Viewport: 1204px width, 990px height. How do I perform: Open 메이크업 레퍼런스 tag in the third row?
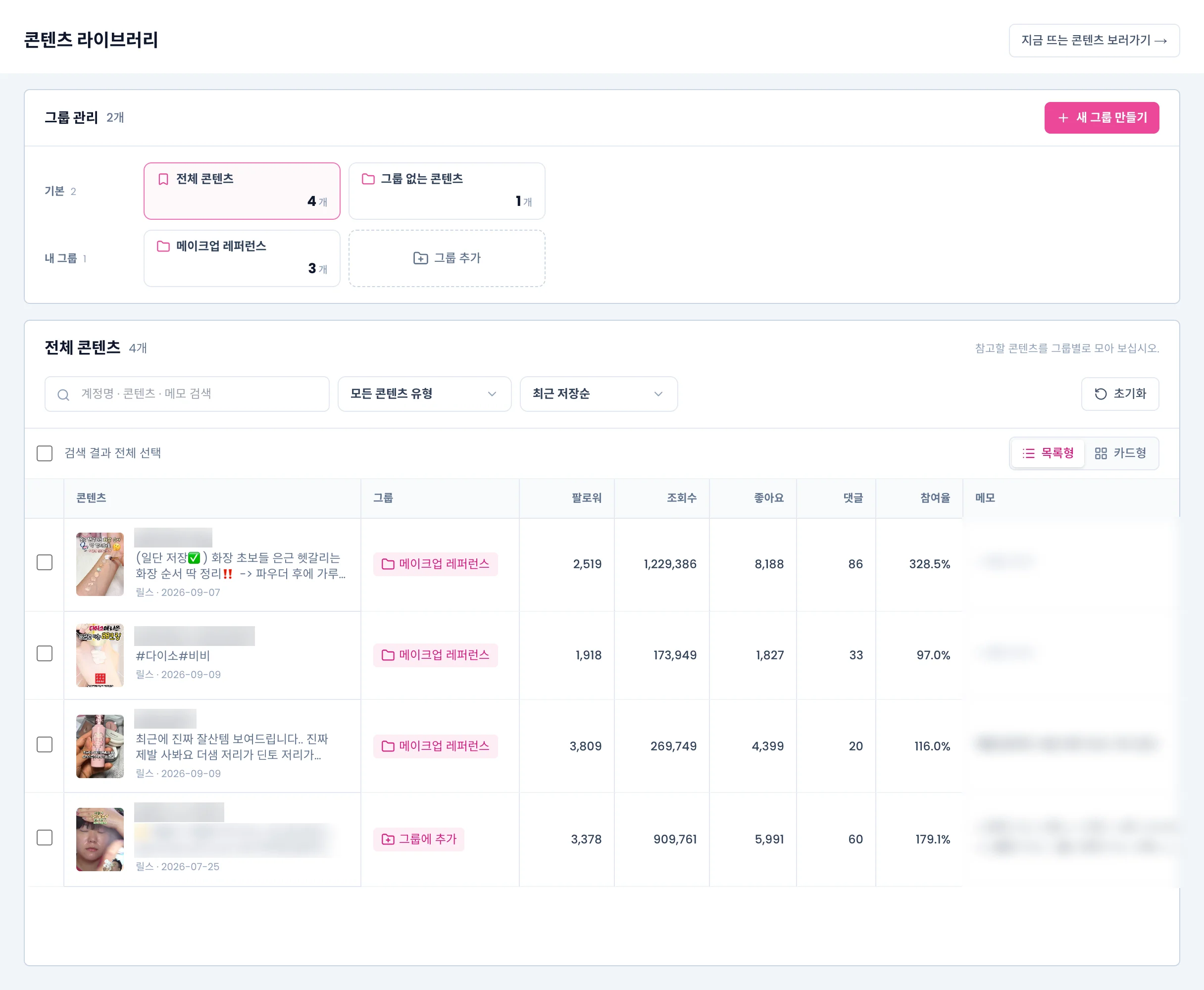pos(436,746)
